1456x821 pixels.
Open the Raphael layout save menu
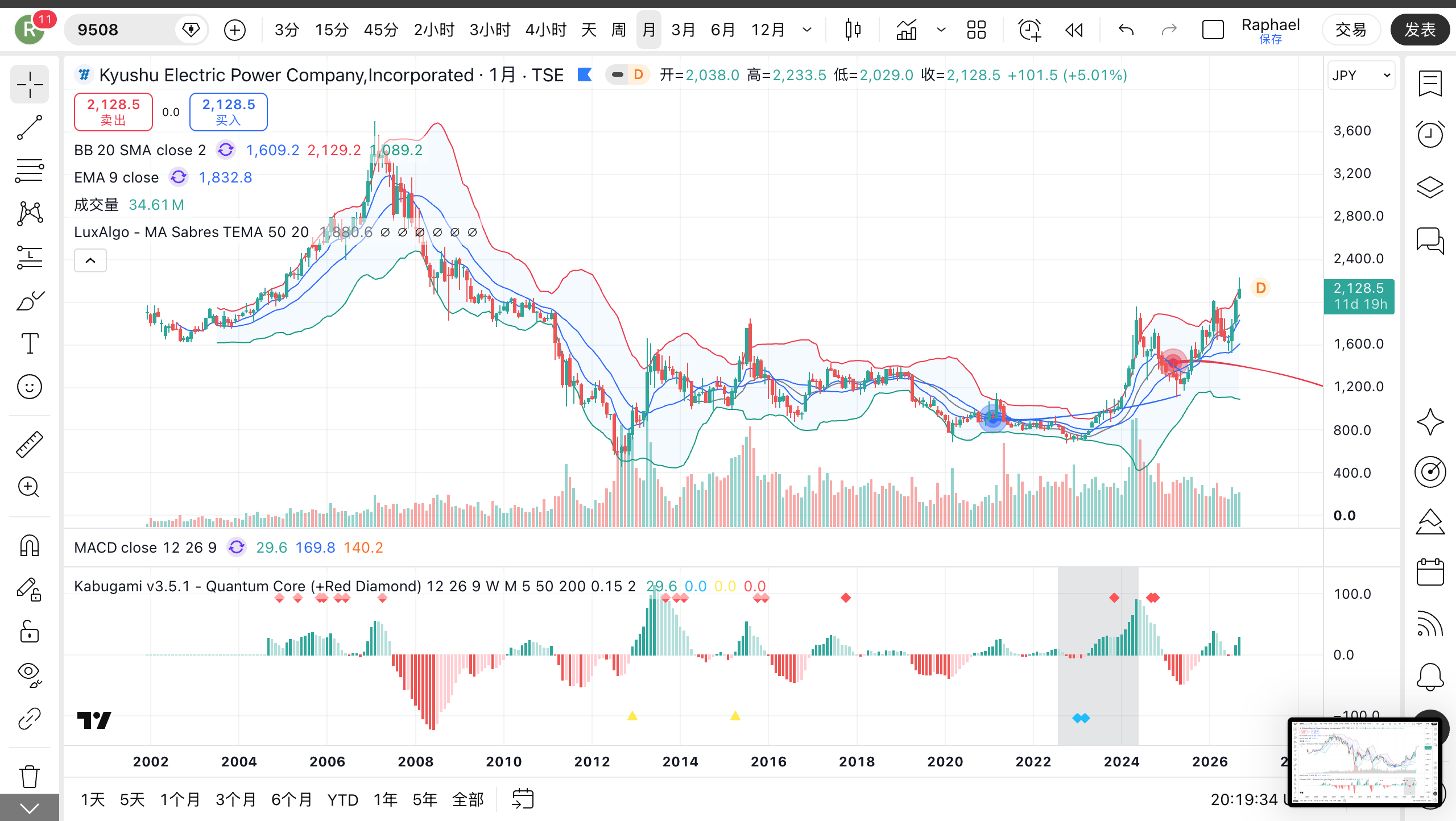1271,30
